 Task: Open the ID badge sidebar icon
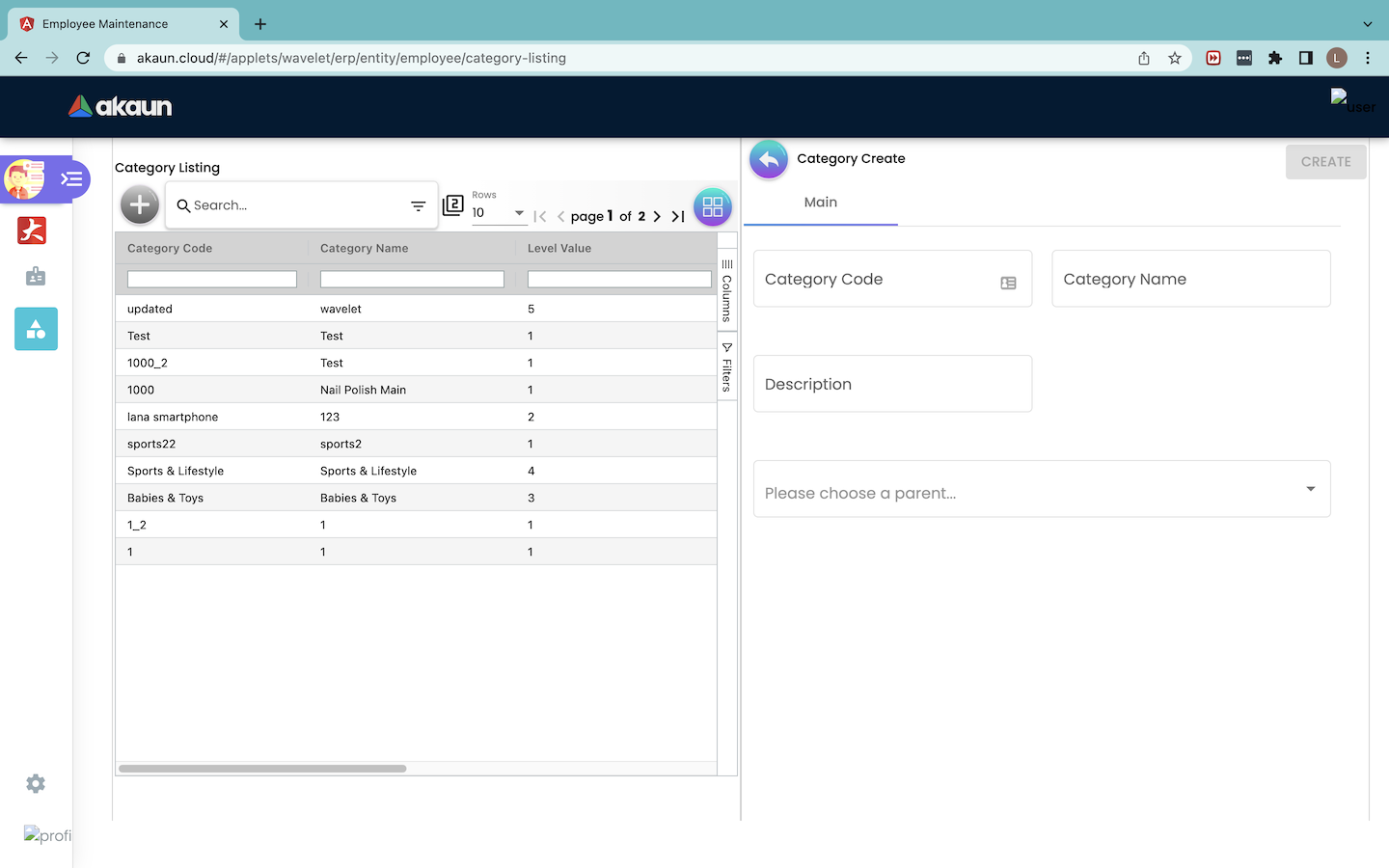click(36, 277)
